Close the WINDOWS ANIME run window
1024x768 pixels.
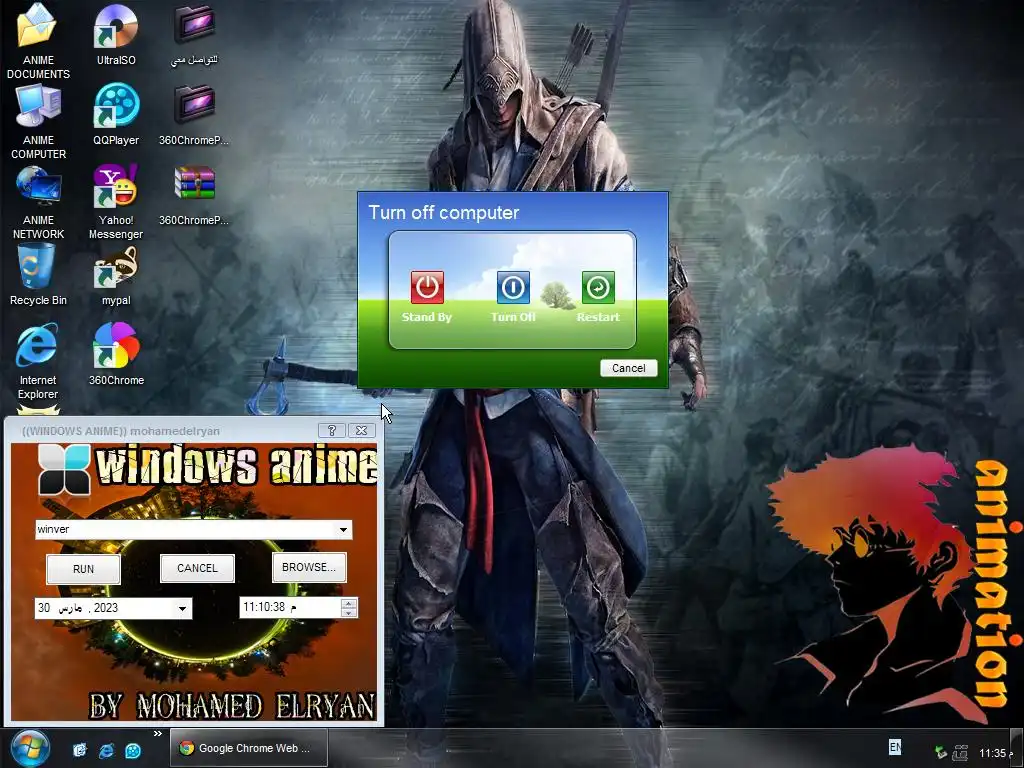pos(362,430)
